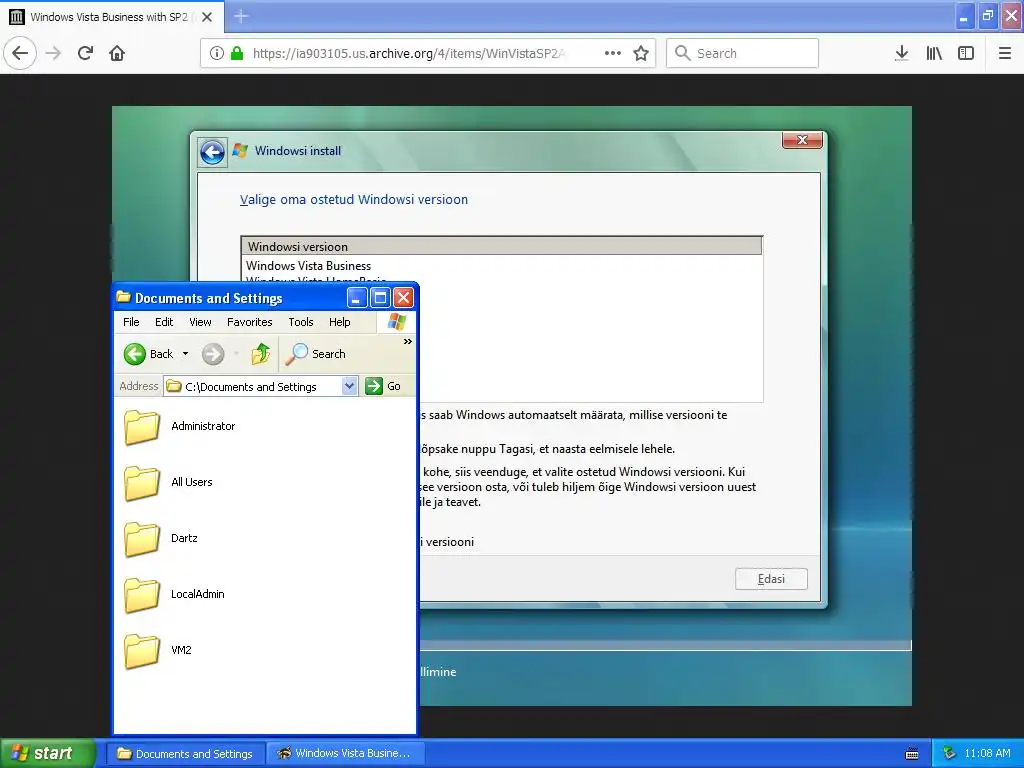Click green Back button in Explorer window
1024x768 pixels.
pos(149,354)
